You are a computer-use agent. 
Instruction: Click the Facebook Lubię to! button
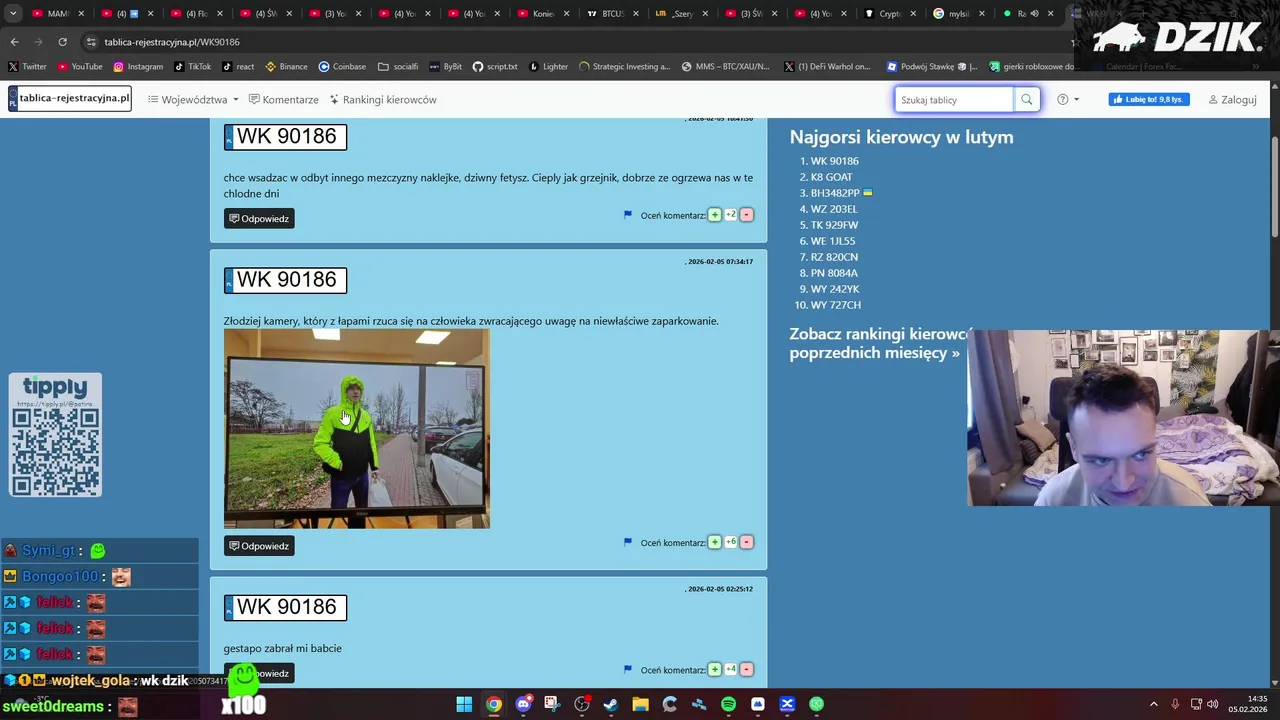[1148, 100]
